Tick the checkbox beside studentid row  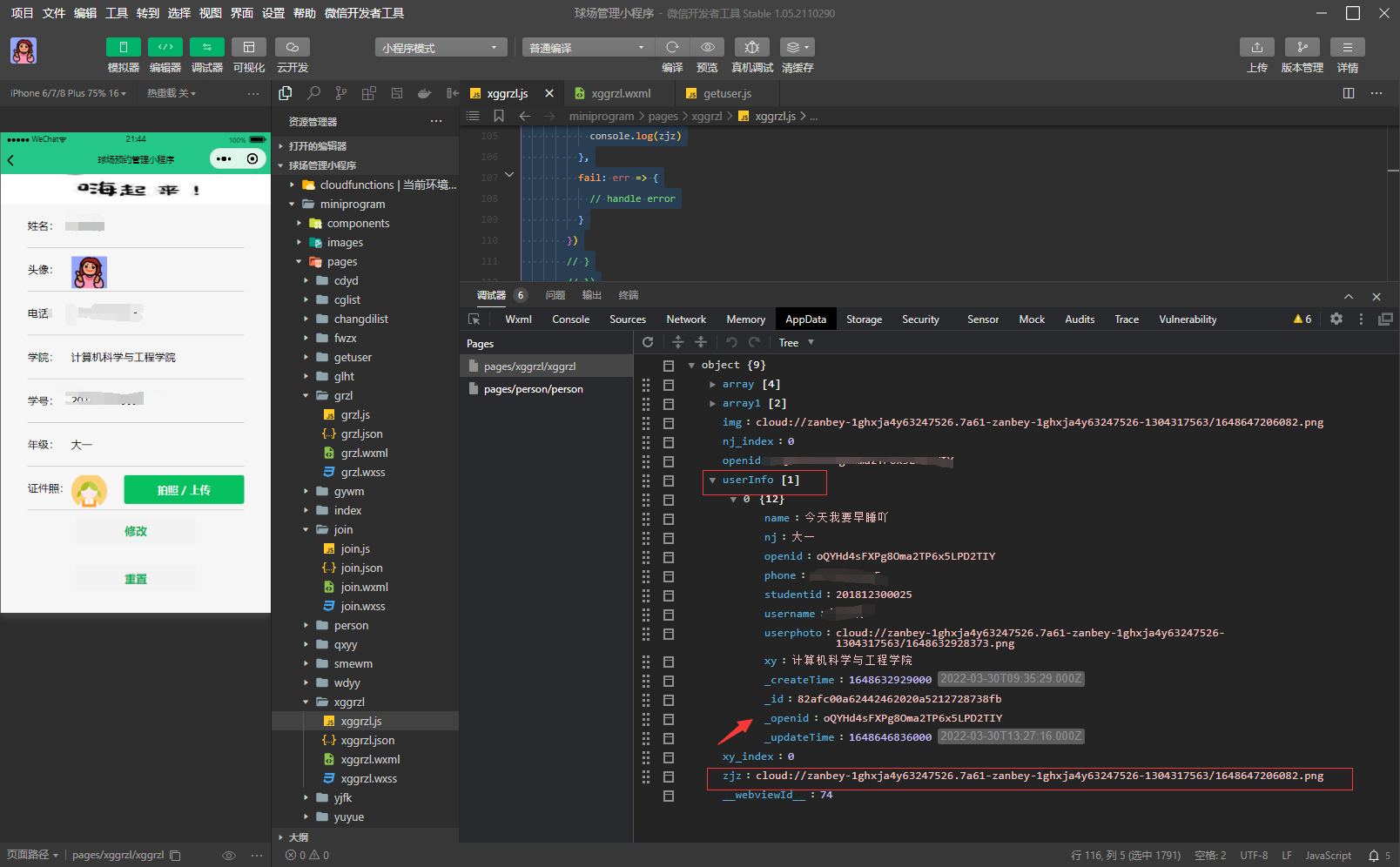(x=669, y=595)
